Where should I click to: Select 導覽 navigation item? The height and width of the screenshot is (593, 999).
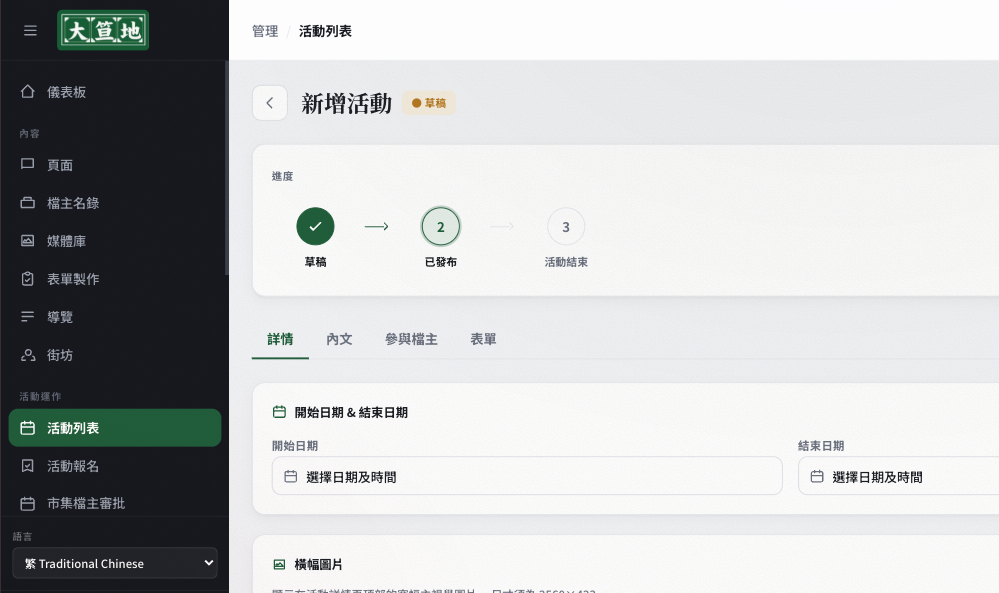115,317
